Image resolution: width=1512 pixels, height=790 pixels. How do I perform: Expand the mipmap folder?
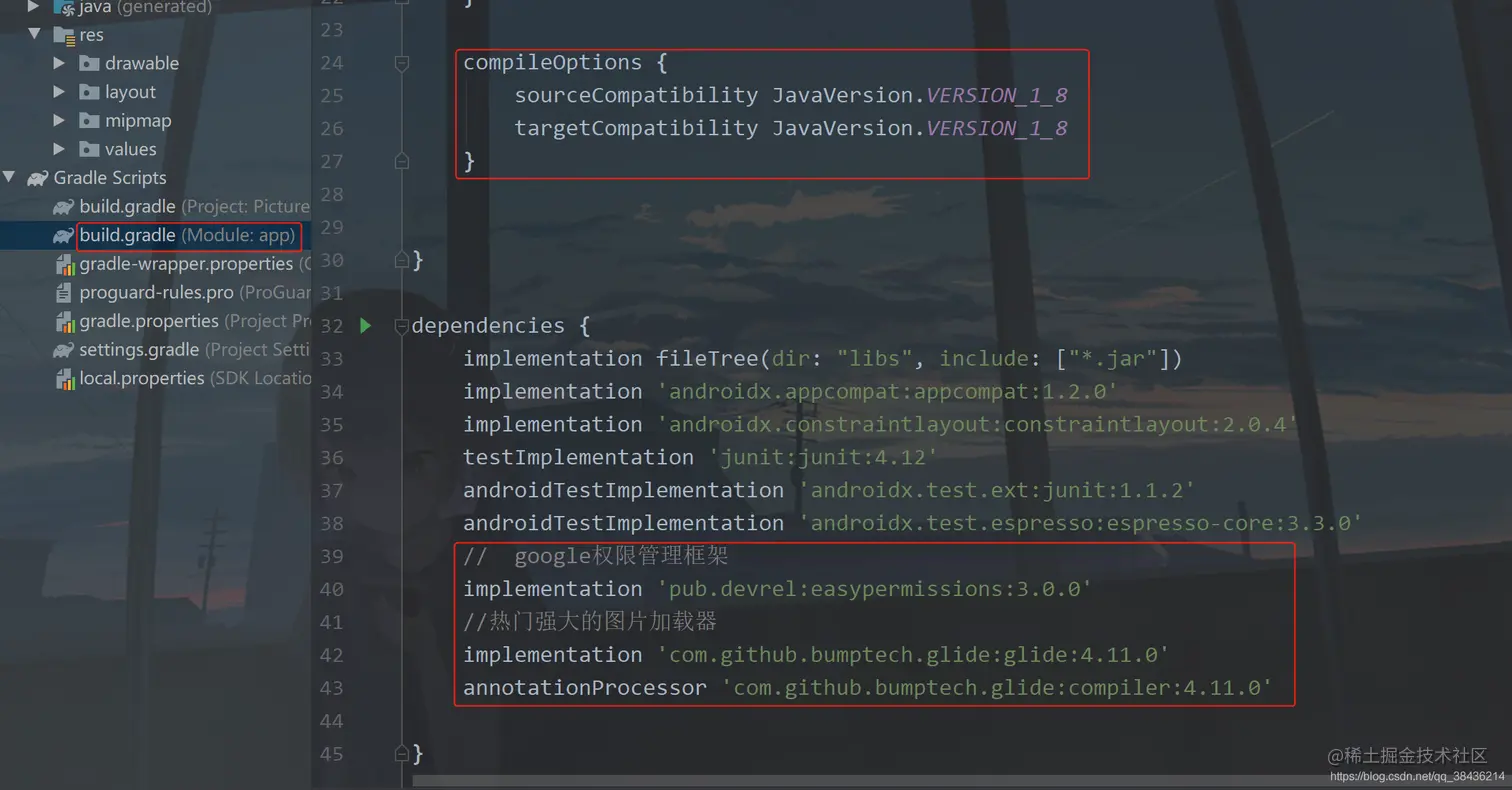59,120
